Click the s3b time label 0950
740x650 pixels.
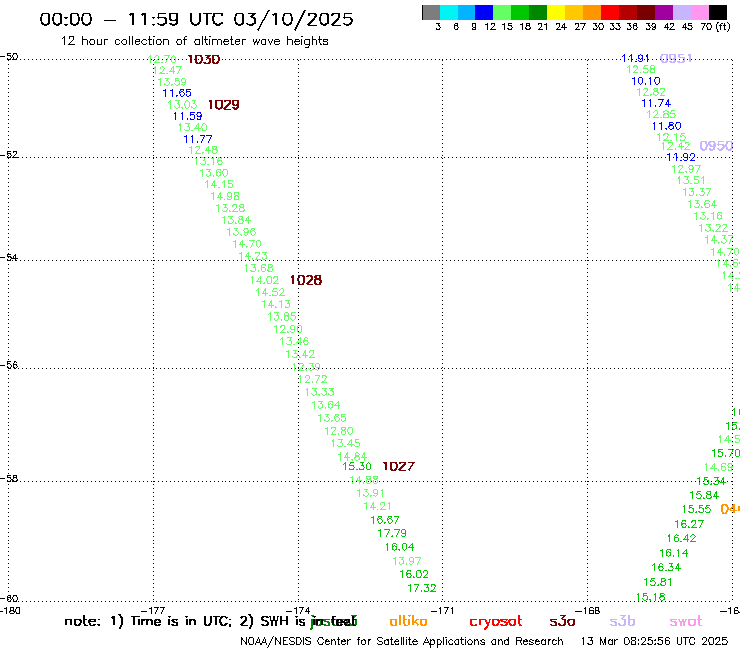tap(716, 146)
